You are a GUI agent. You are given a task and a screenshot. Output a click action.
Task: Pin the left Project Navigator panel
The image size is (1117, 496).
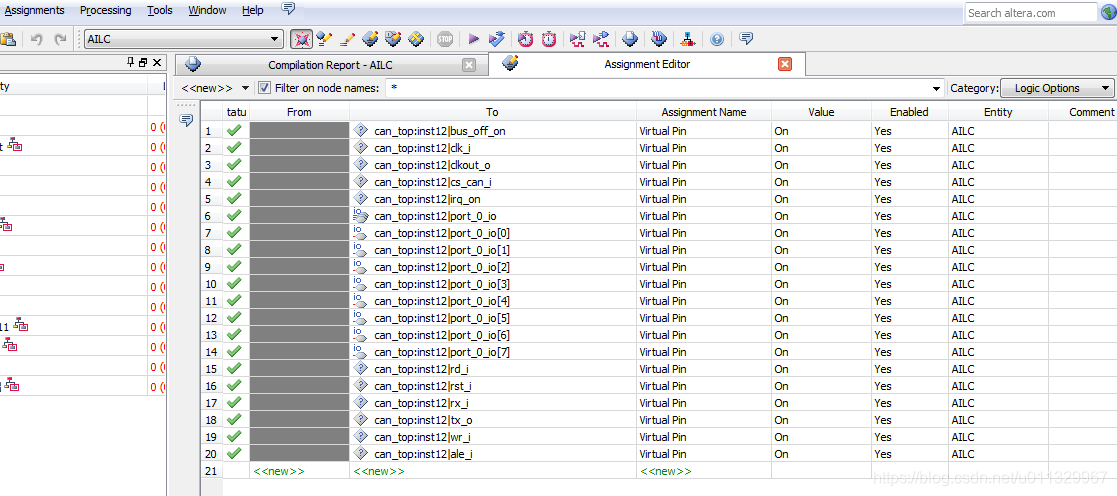(130, 63)
